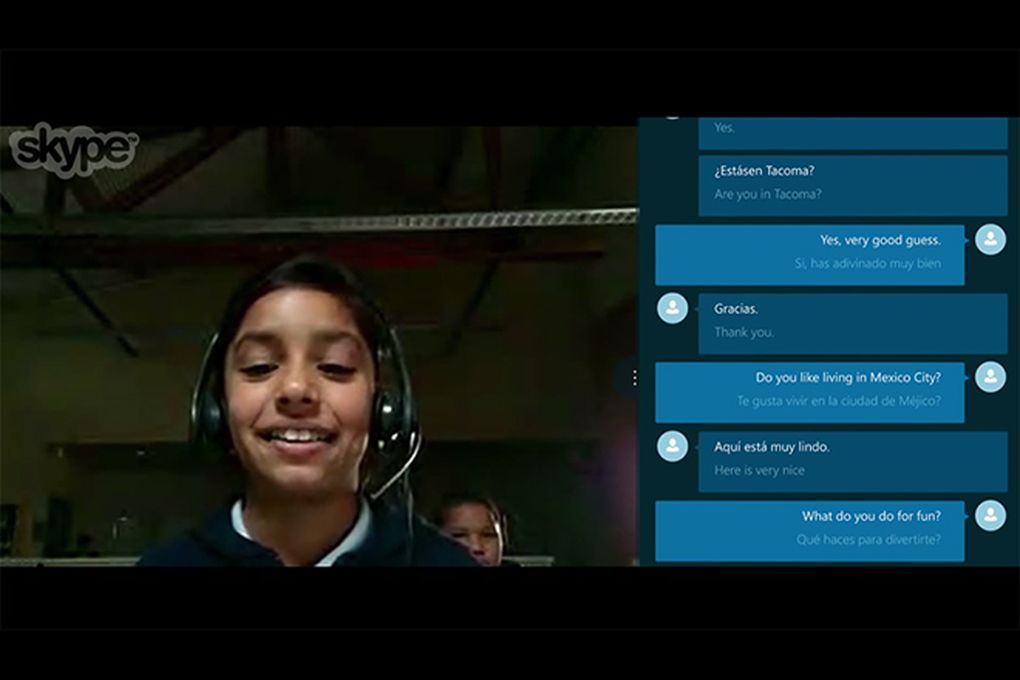Click the "Here is very nice" translation
1020x680 pixels.
[x=759, y=470]
